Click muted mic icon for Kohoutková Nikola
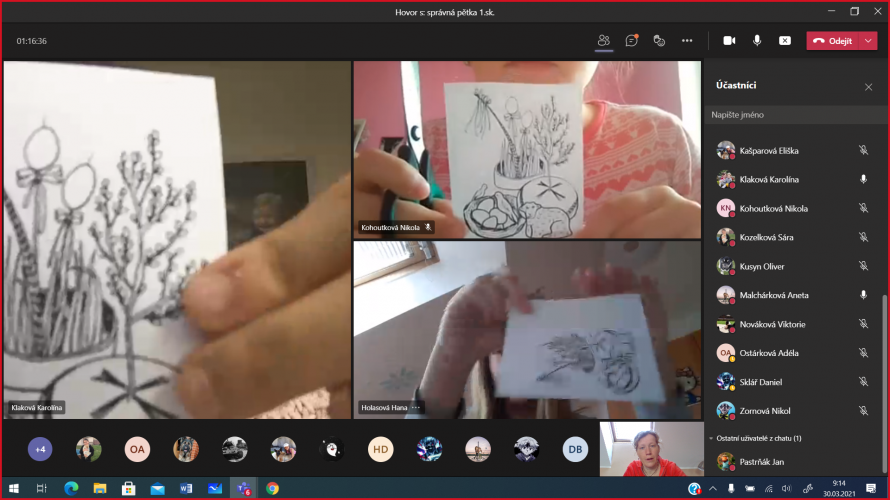Image resolution: width=890 pixels, height=500 pixels. point(863,208)
